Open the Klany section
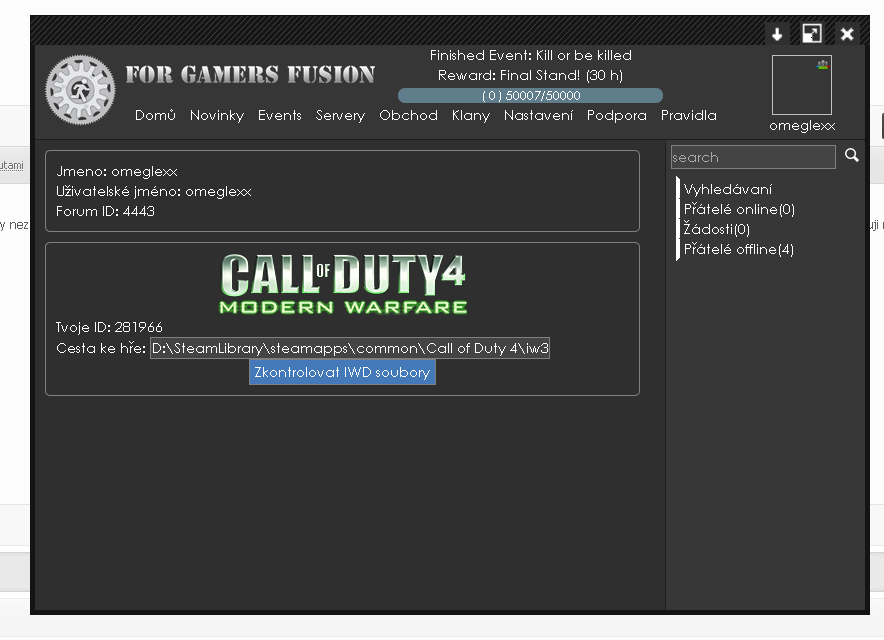The height and width of the screenshot is (640, 884). click(x=471, y=115)
